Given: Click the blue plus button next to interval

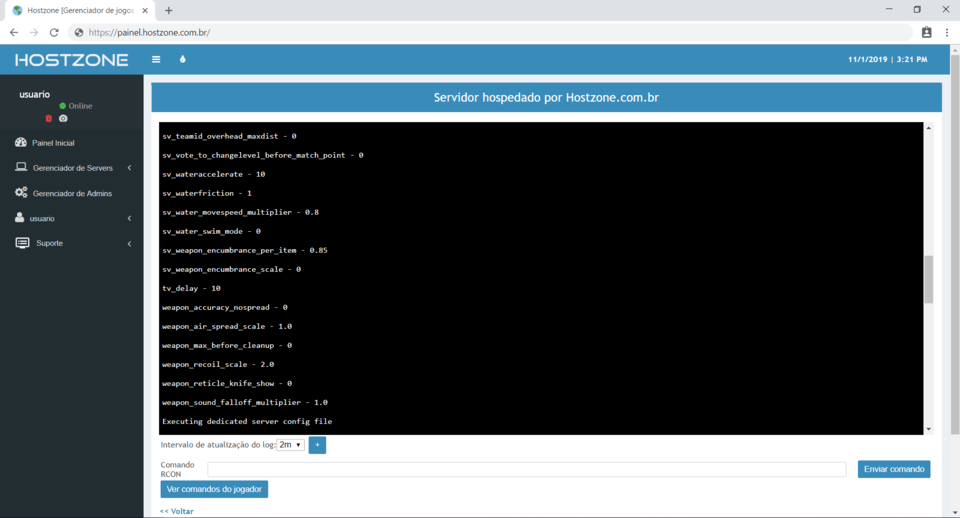Looking at the screenshot, I should 317,445.
